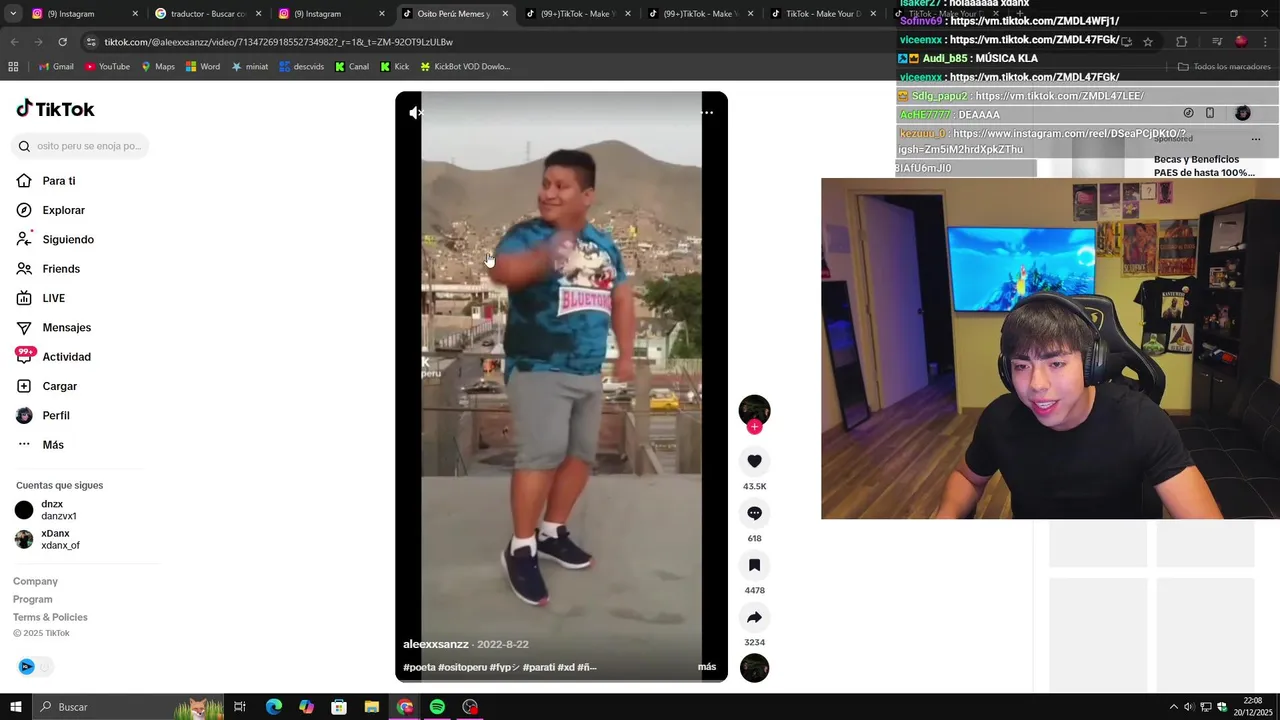Open the Canal bookmark
Viewport: 1280px width, 720px height.
pyautogui.click(x=351, y=67)
